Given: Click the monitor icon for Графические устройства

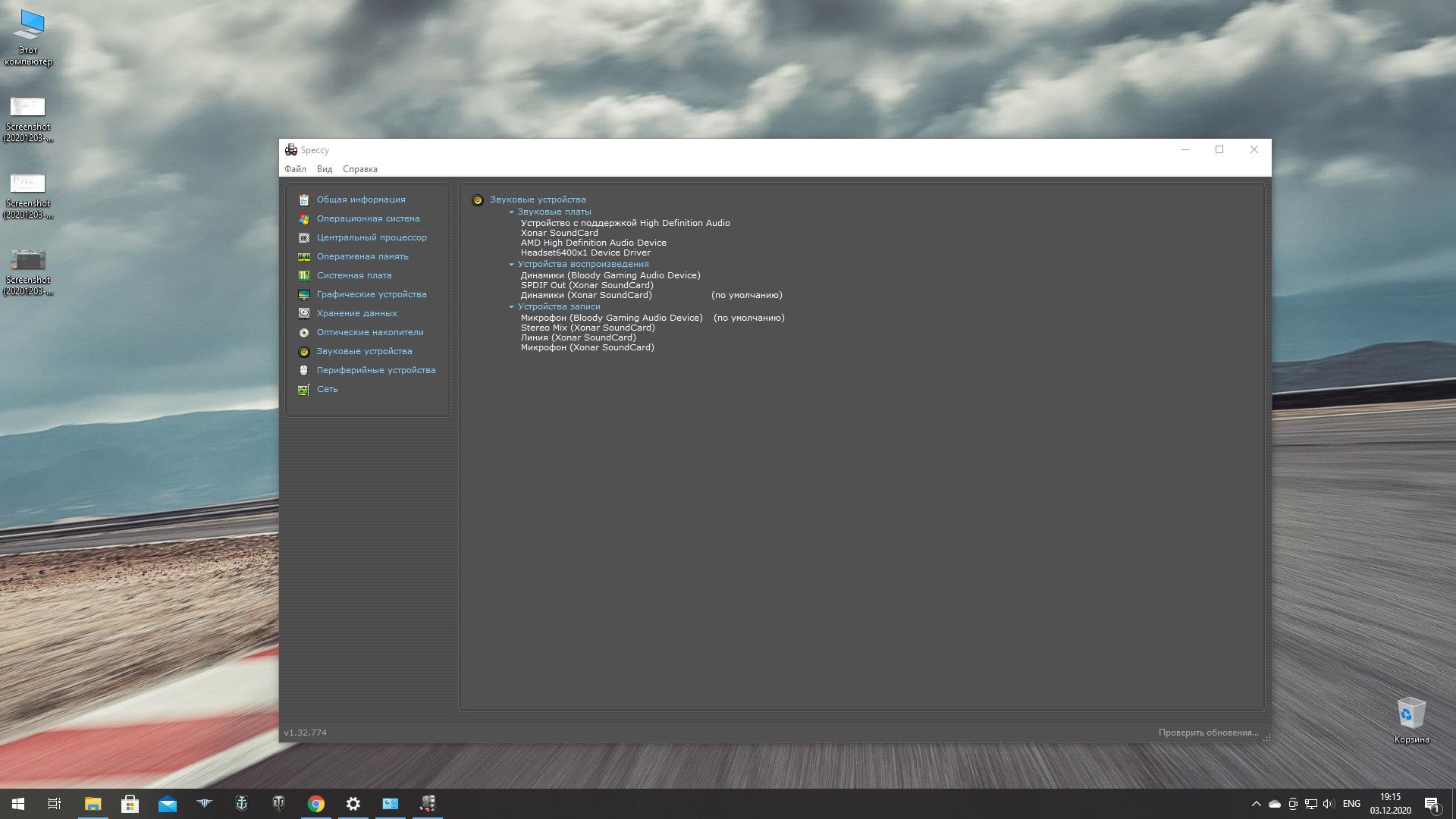Looking at the screenshot, I should tap(304, 294).
